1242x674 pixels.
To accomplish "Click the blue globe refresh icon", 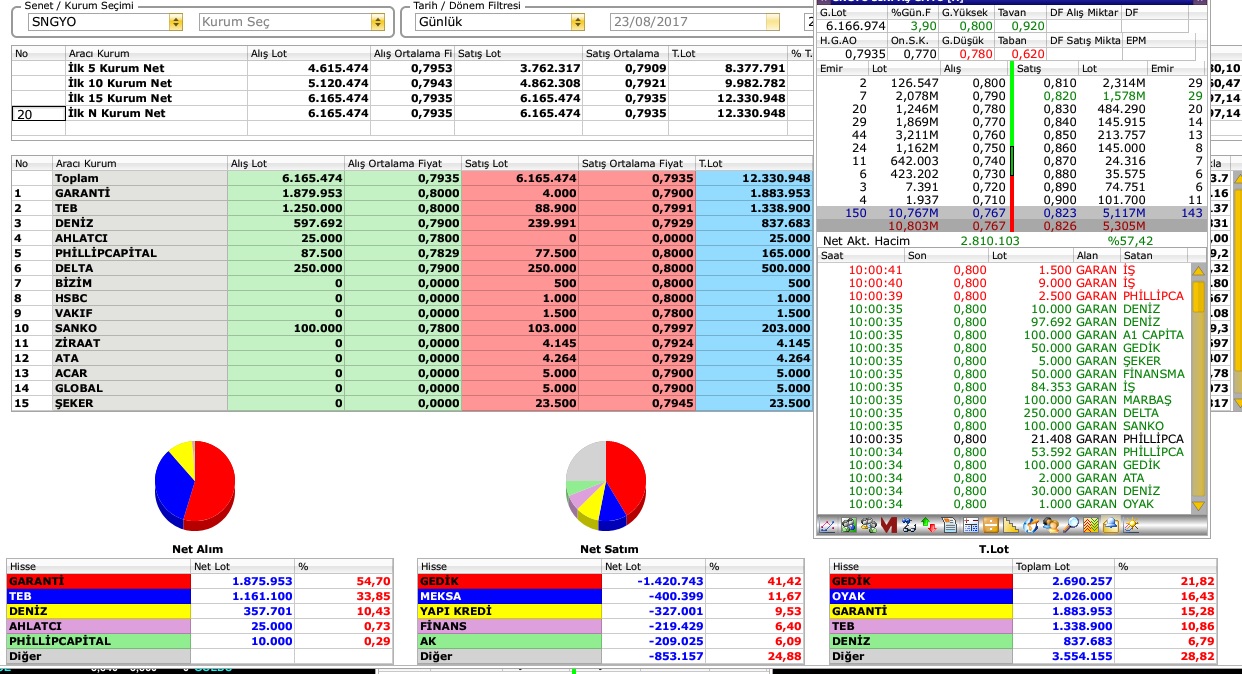I will point(1030,525).
